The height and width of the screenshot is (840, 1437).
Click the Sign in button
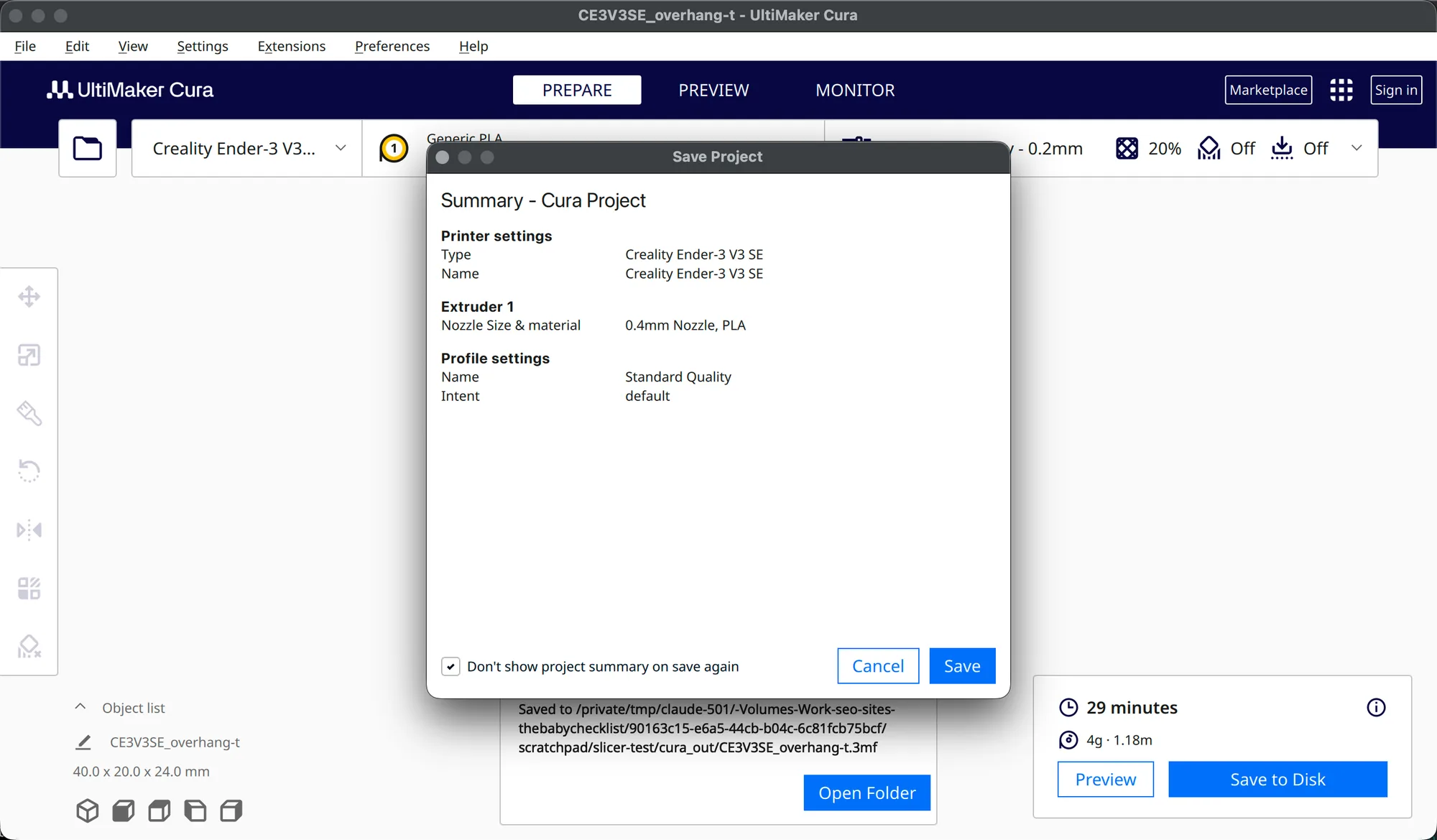[x=1396, y=90]
